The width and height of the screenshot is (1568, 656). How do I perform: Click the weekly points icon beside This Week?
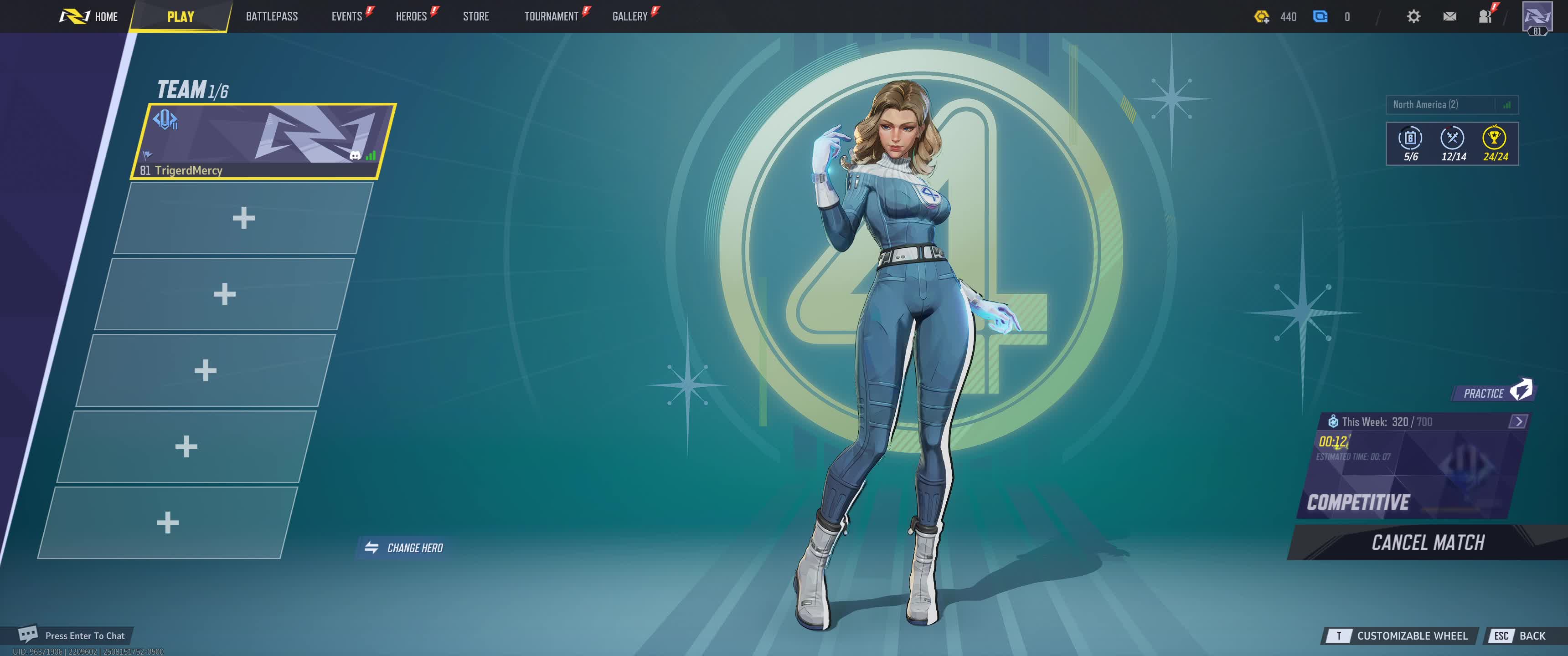[1333, 421]
